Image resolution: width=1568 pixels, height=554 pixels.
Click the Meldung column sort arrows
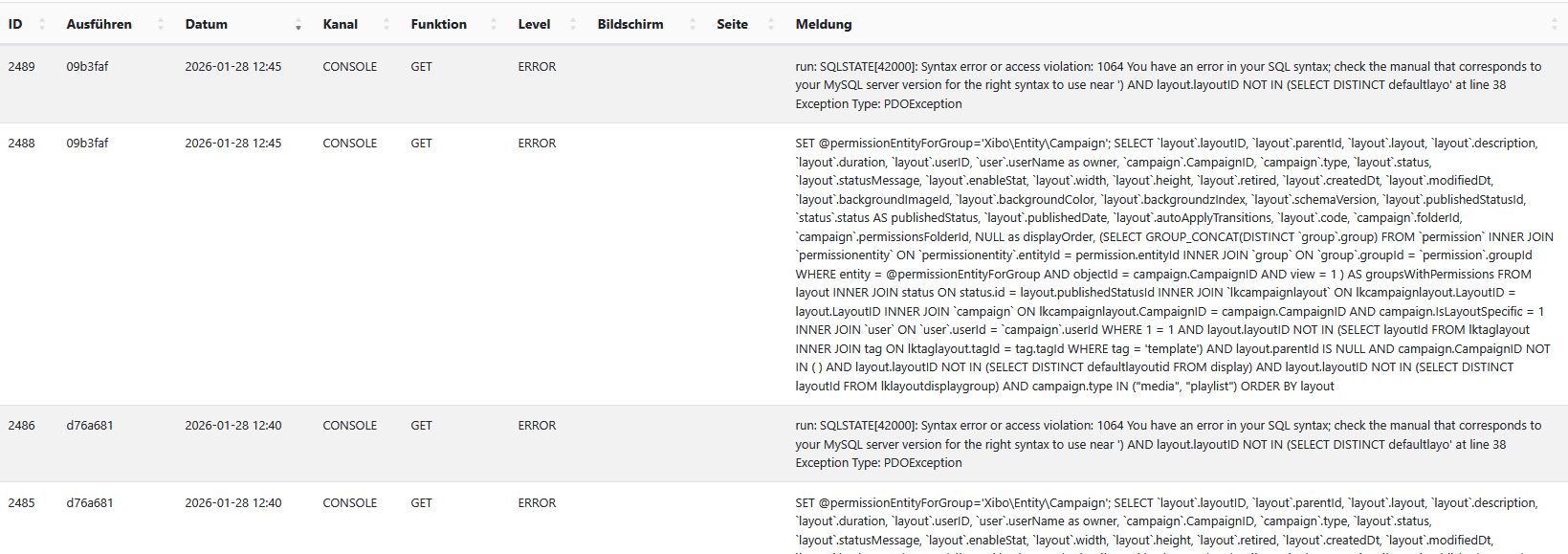(x=1554, y=25)
